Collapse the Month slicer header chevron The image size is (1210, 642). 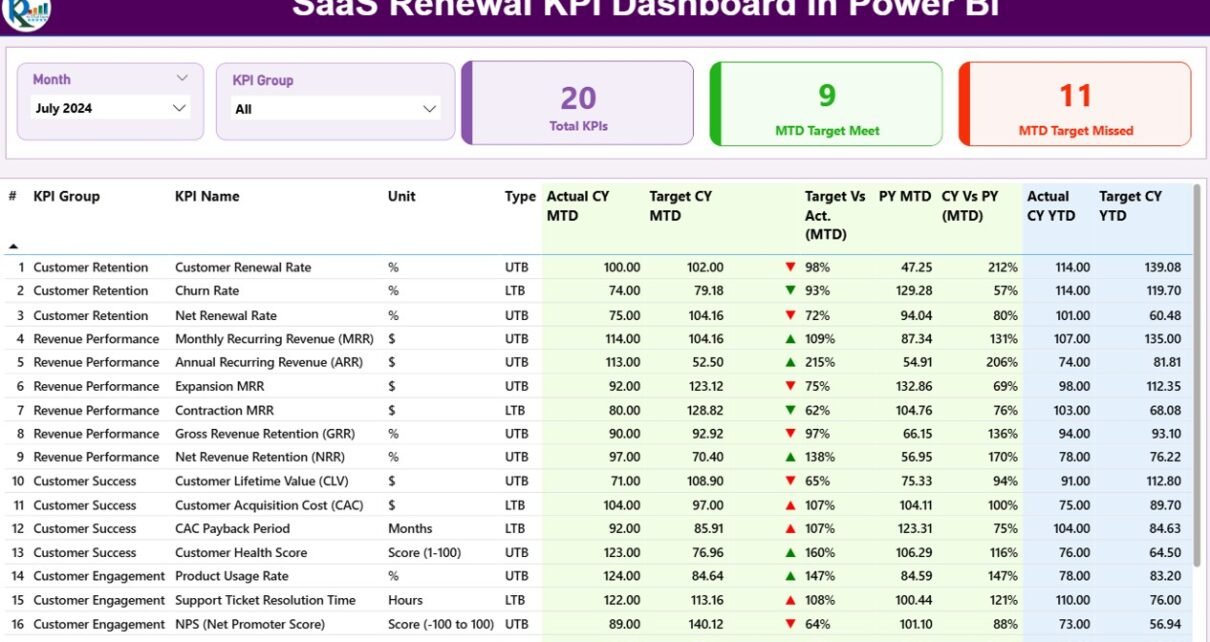pyautogui.click(x=182, y=78)
